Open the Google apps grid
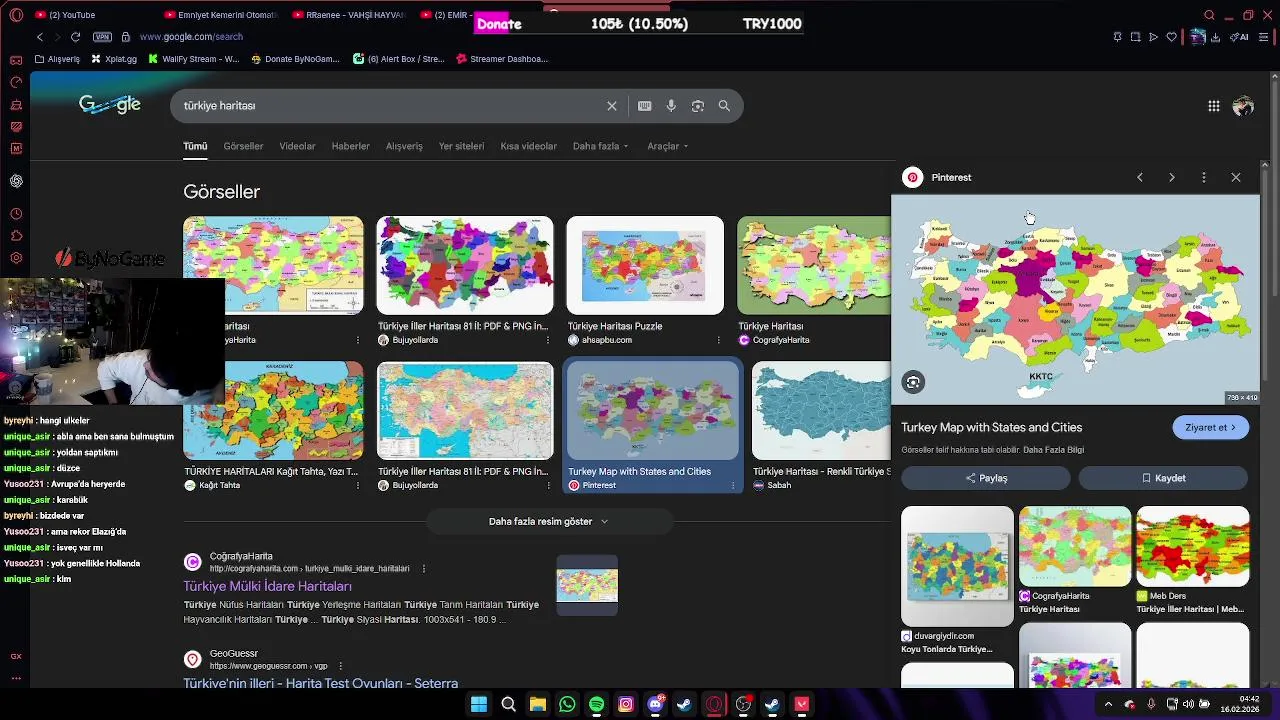Viewport: 1280px width, 720px height. click(1213, 106)
